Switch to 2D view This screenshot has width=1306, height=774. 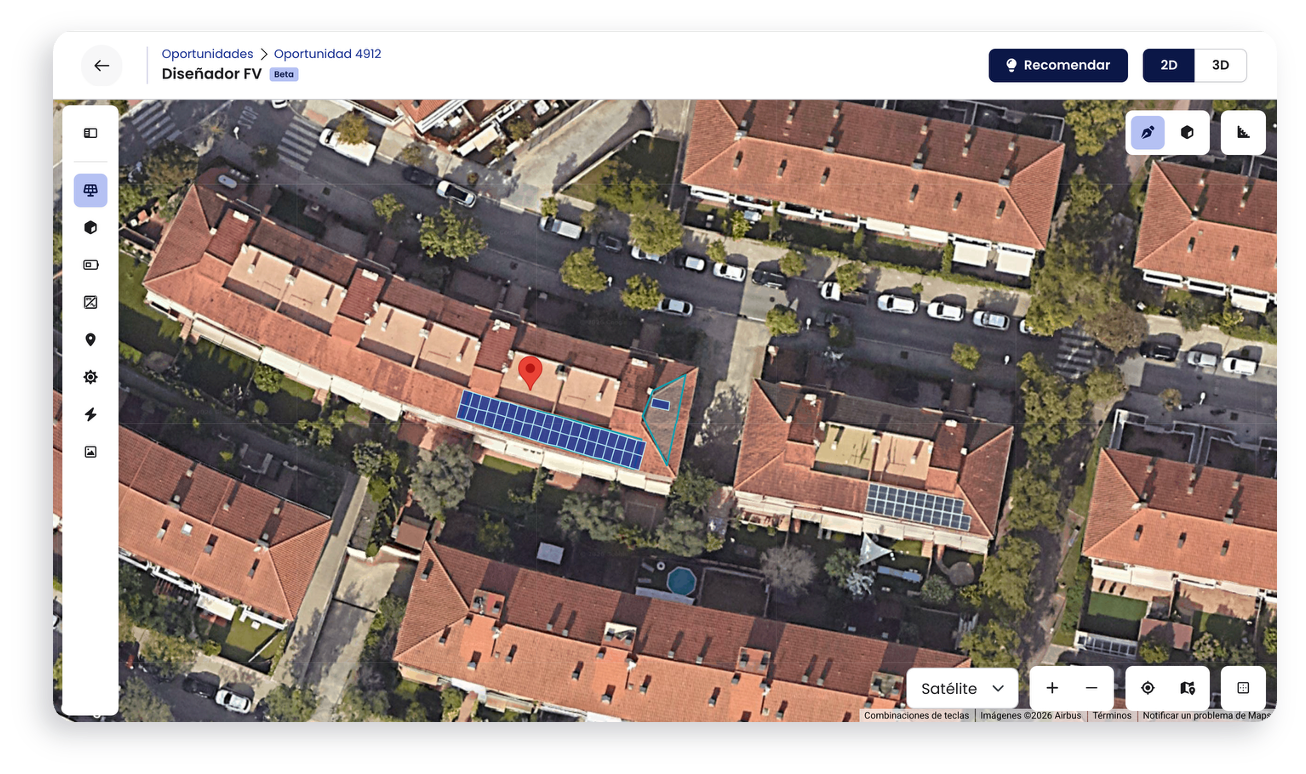(x=1169, y=65)
